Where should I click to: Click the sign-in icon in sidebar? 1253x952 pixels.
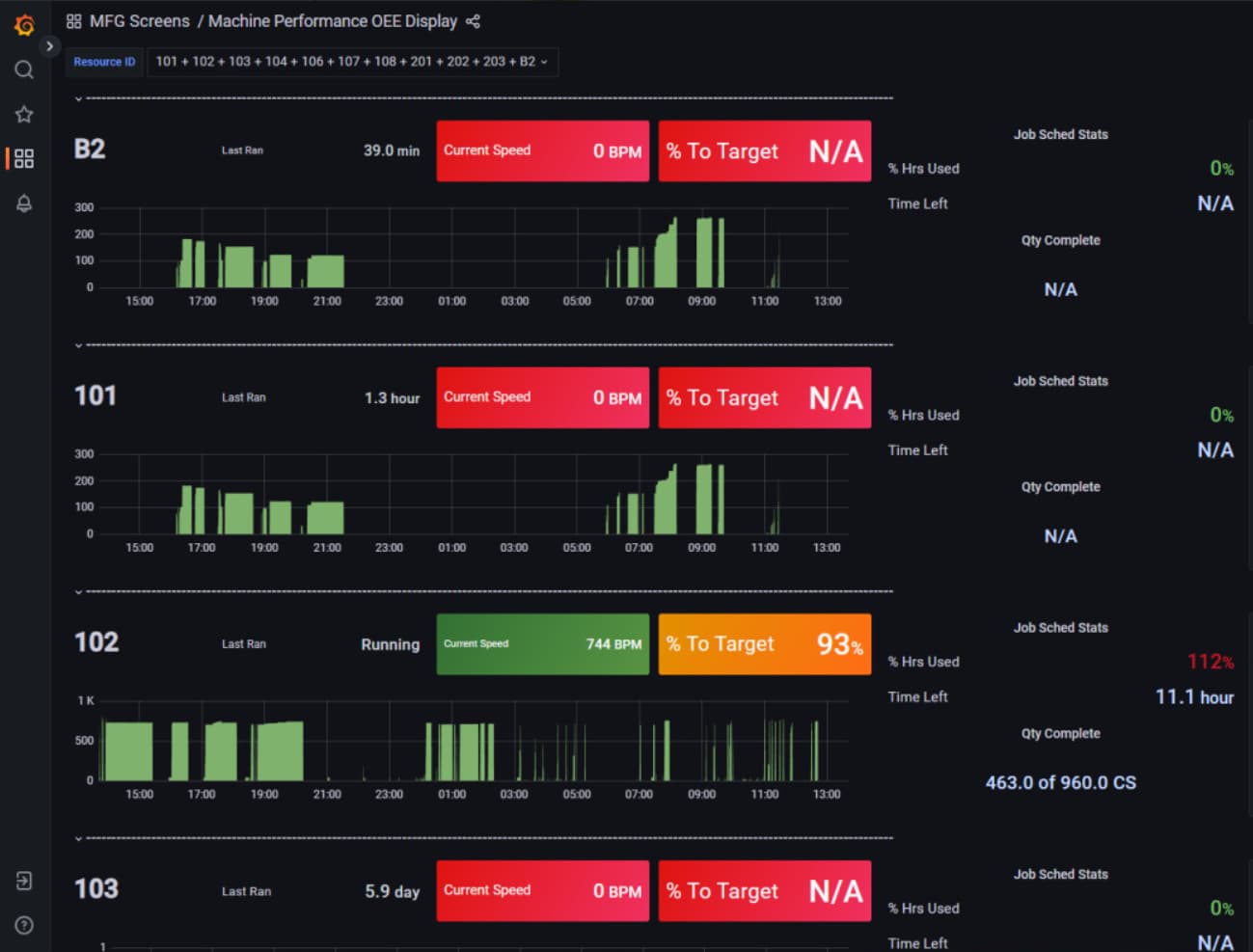pyautogui.click(x=24, y=881)
